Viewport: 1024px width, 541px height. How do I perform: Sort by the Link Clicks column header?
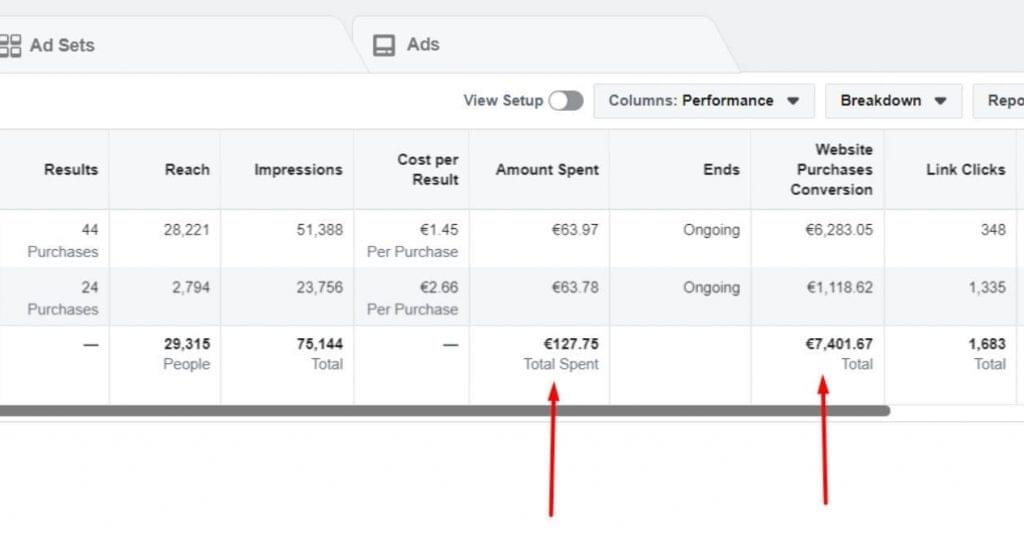click(965, 170)
